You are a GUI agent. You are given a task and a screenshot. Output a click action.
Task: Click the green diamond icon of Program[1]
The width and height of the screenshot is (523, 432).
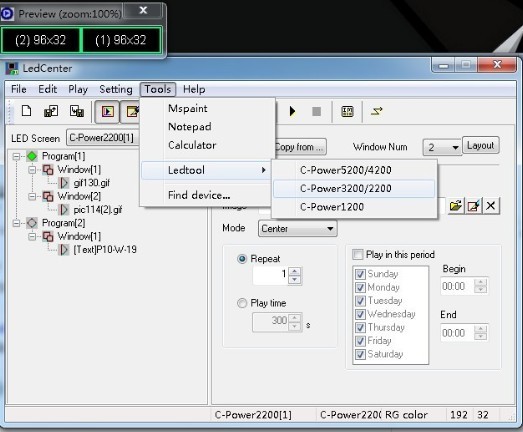(x=32, y=156)
